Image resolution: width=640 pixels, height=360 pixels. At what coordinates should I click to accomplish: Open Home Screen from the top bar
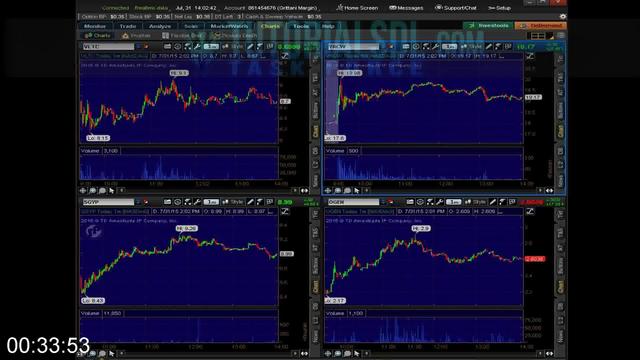358,8
